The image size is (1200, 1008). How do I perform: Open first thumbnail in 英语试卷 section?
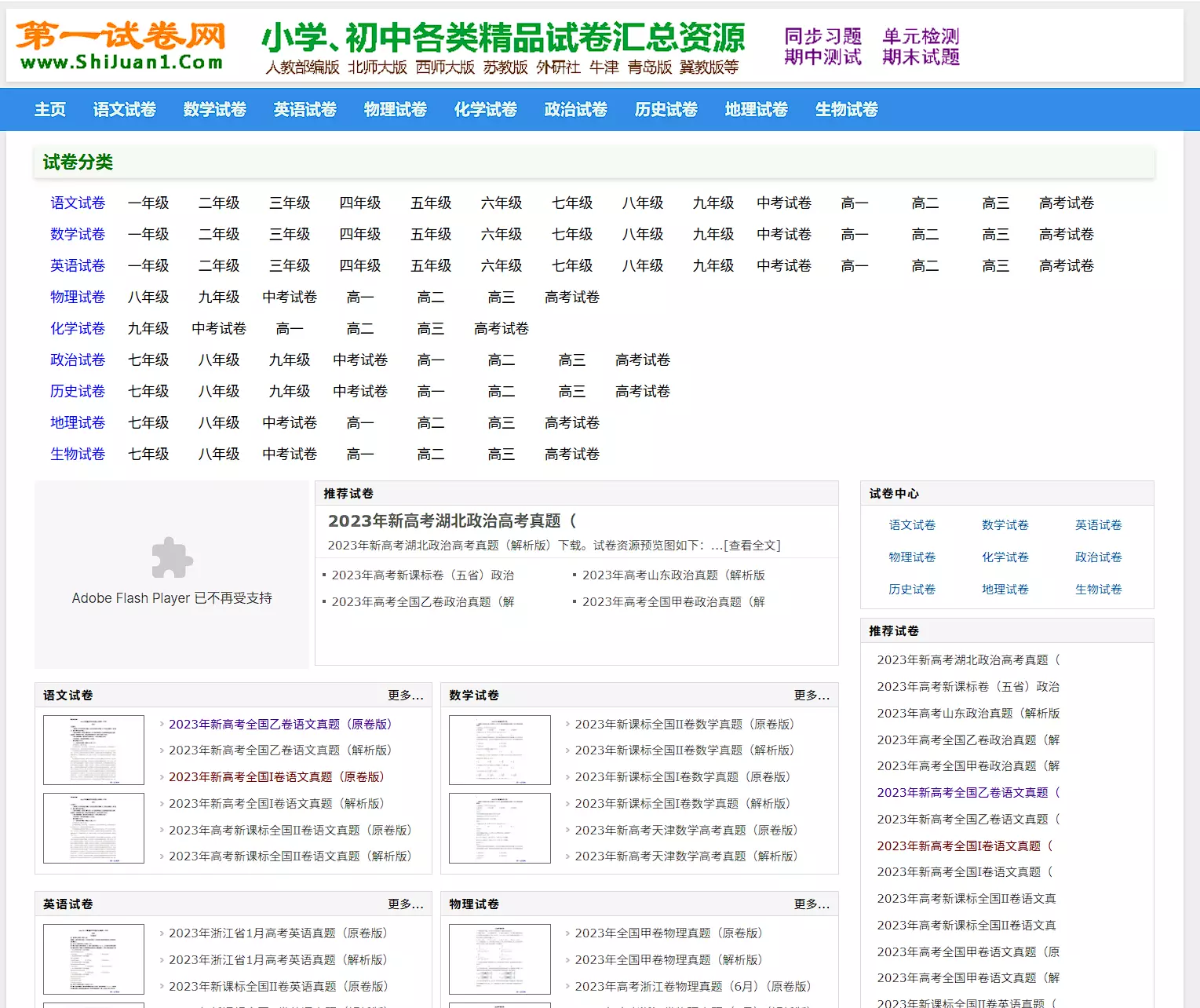[93, 959]
